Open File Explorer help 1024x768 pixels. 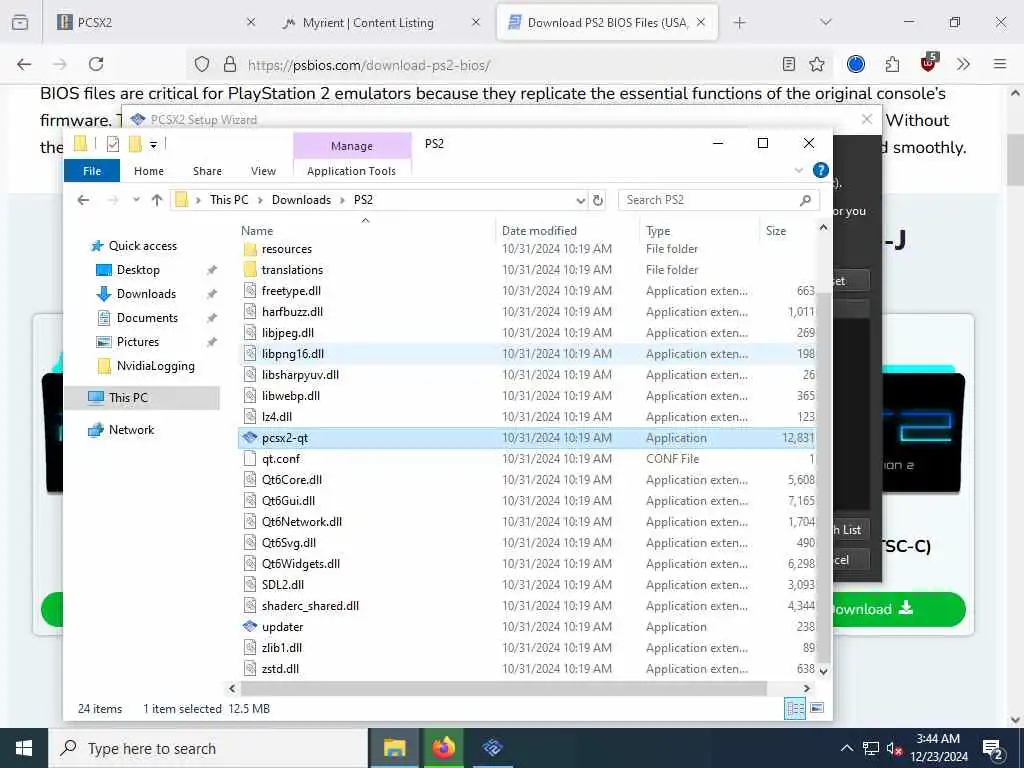(820, 170)
